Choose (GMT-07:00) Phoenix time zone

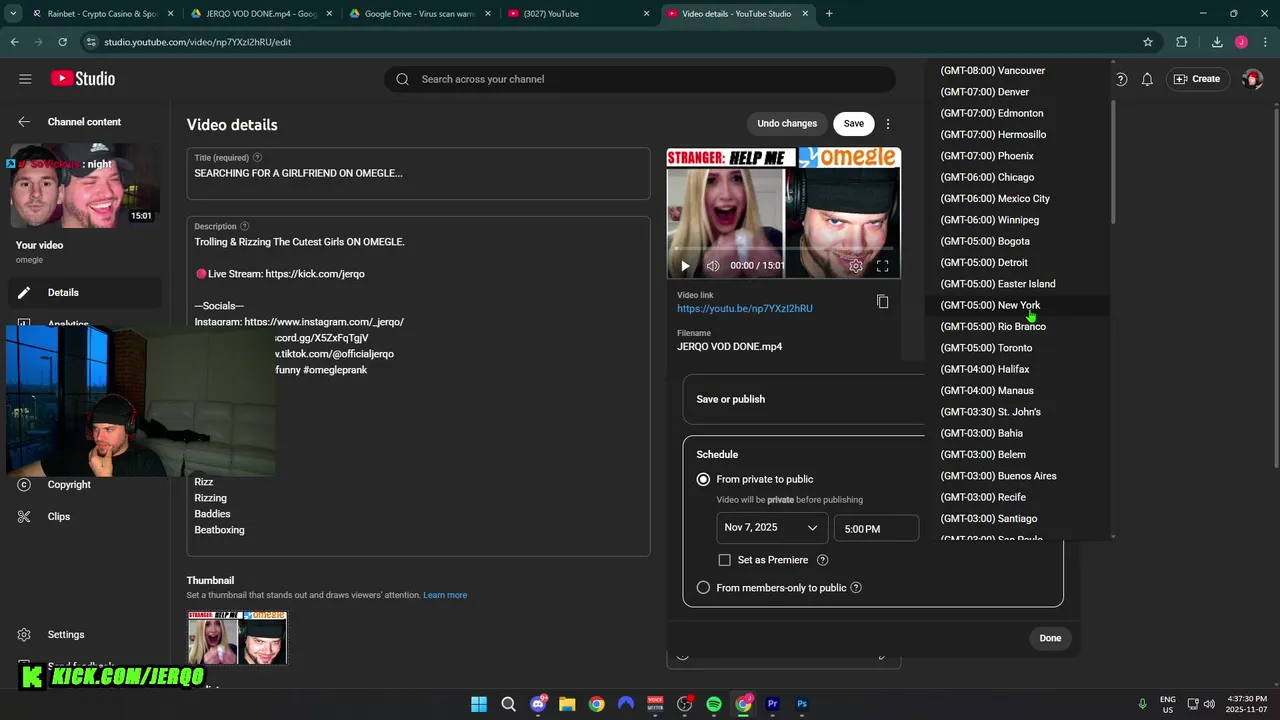click(x=1018, y=156)
